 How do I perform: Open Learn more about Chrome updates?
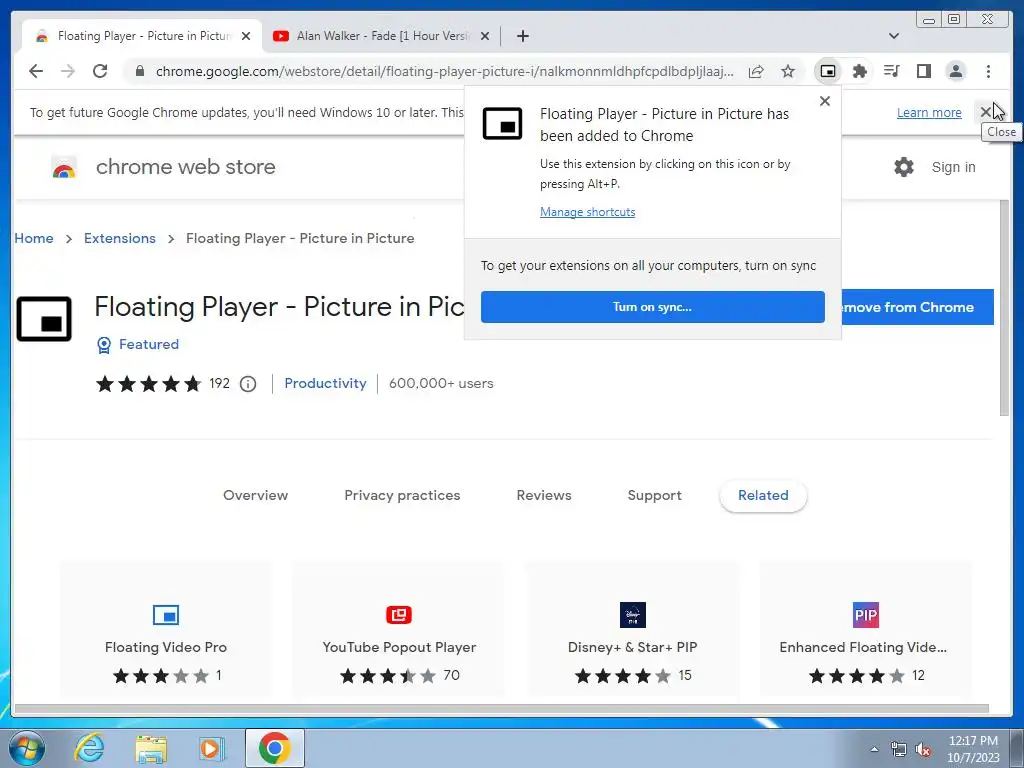click(x=929, y=112)
